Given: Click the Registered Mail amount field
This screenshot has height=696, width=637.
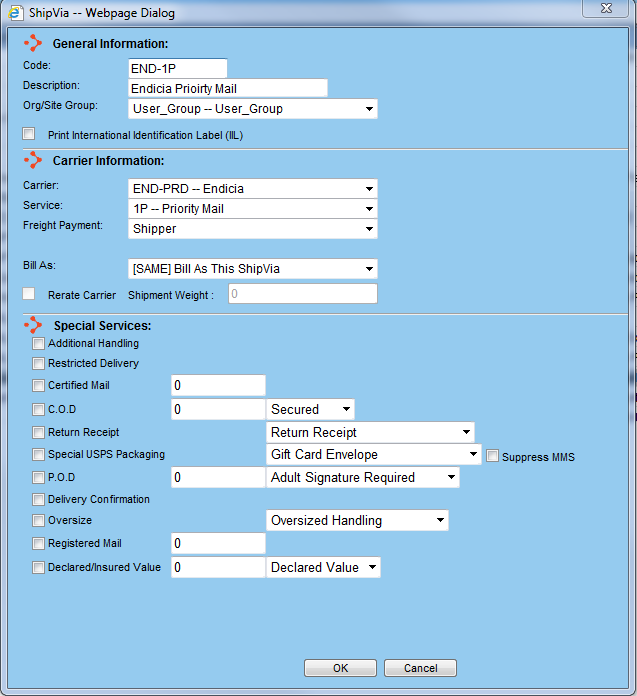Looking at the screenshot, I should pyautogui.click(x=218, y=543).
